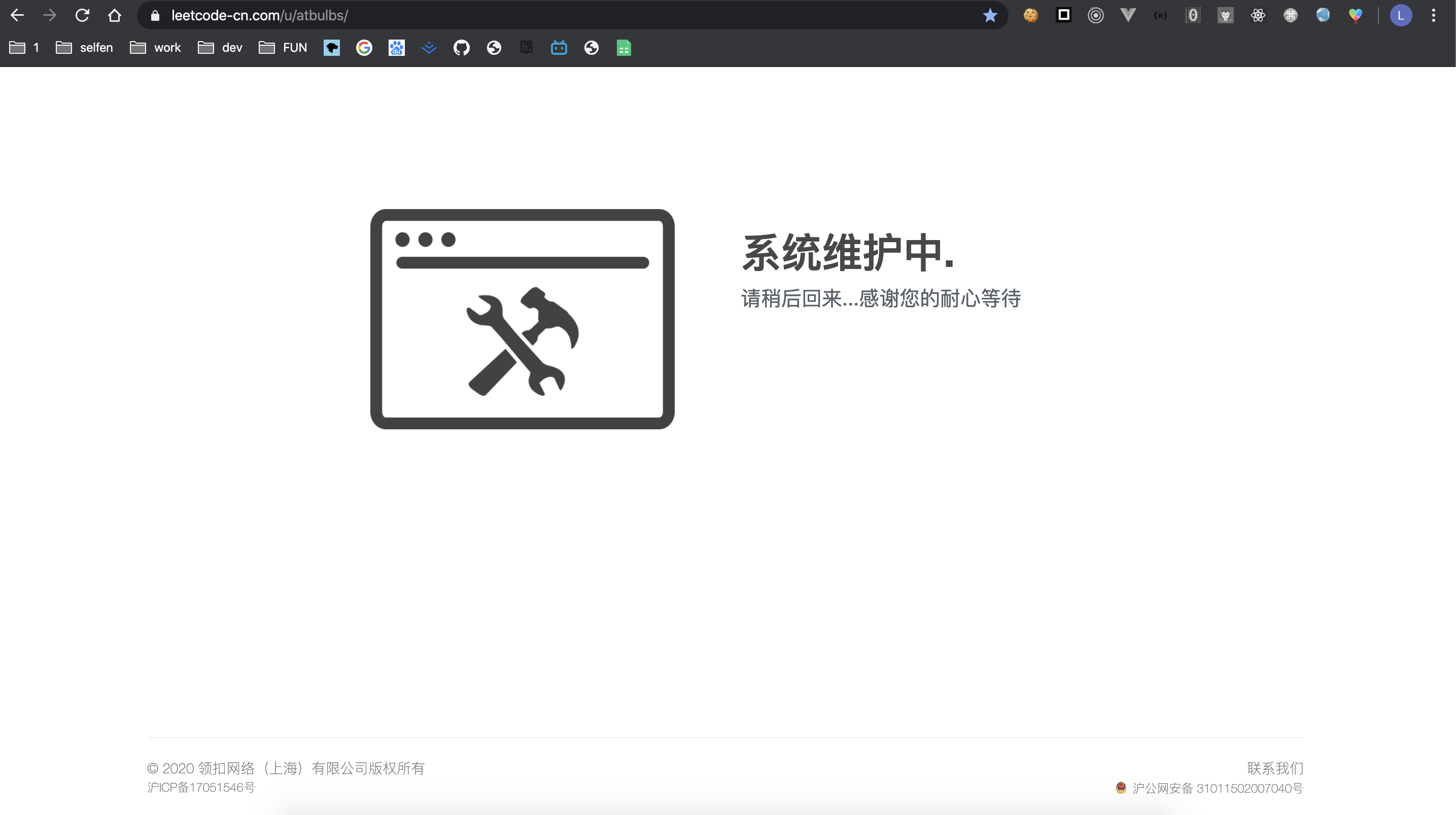Click the page reload button
The height and width of the screenshot is (815, 1456).
click(83, 15)
